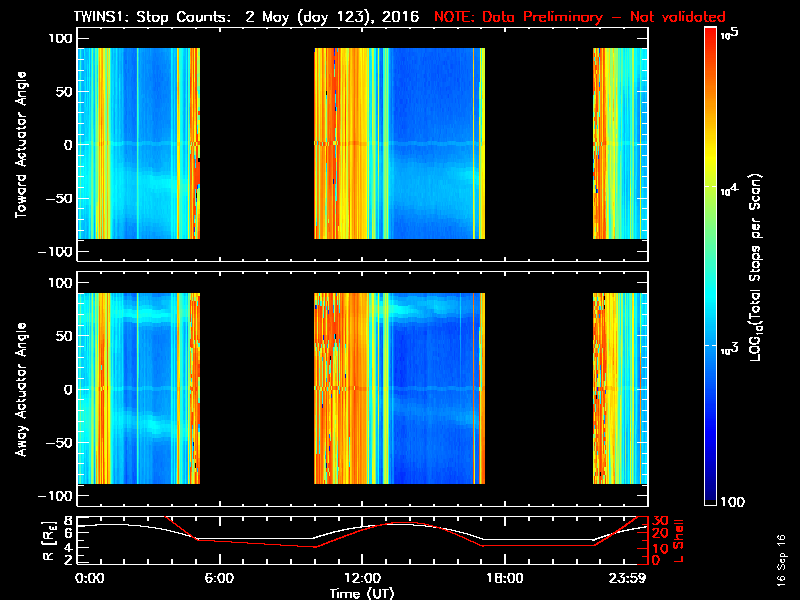Click the 0 tick on Toward Actuator axis
The width and height of the screenshot is (800, 600).
[x=68, y=145]
